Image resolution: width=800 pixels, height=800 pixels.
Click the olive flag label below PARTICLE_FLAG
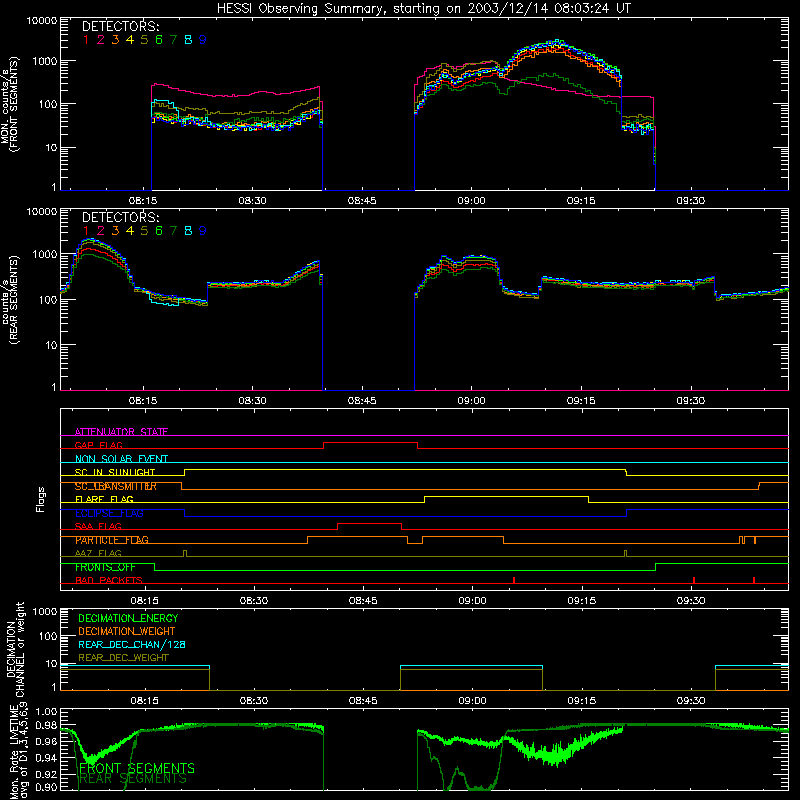tap(98, 553)
